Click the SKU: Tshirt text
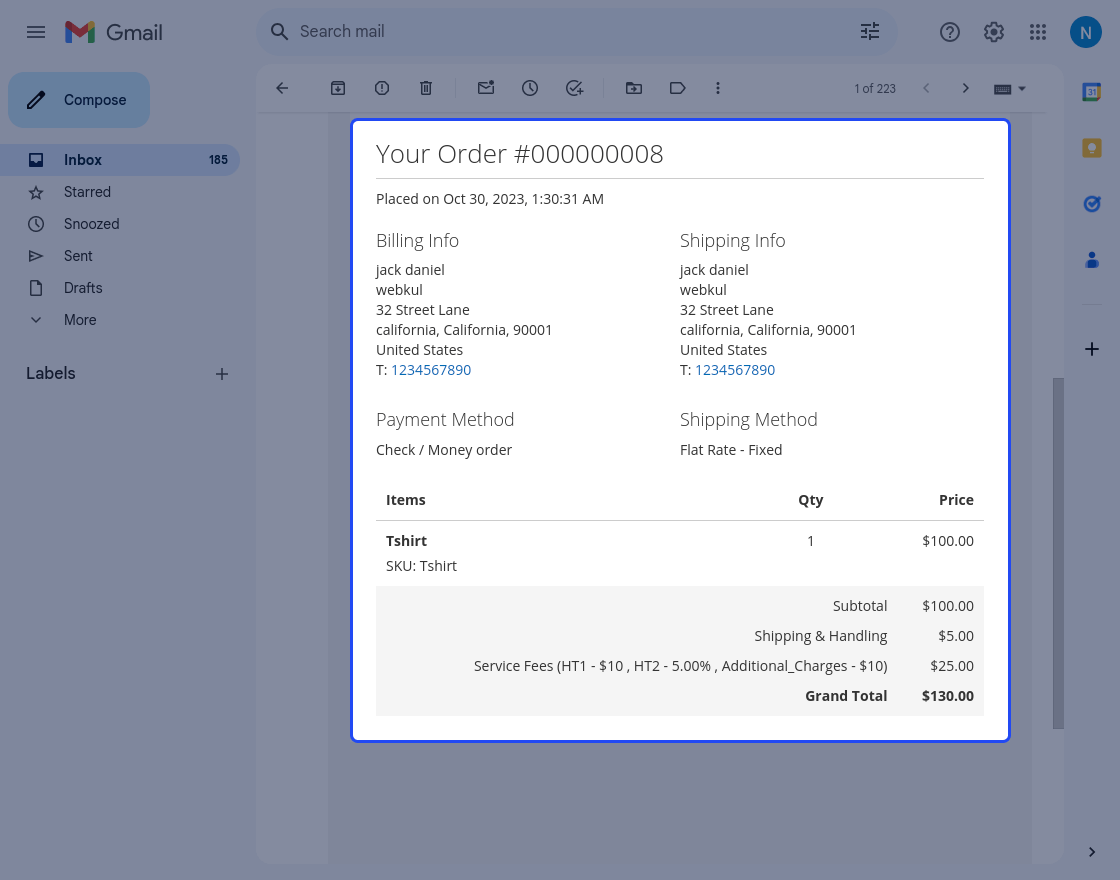Image resolution: width=1120 pixels, height=880 pixels. 421,566
